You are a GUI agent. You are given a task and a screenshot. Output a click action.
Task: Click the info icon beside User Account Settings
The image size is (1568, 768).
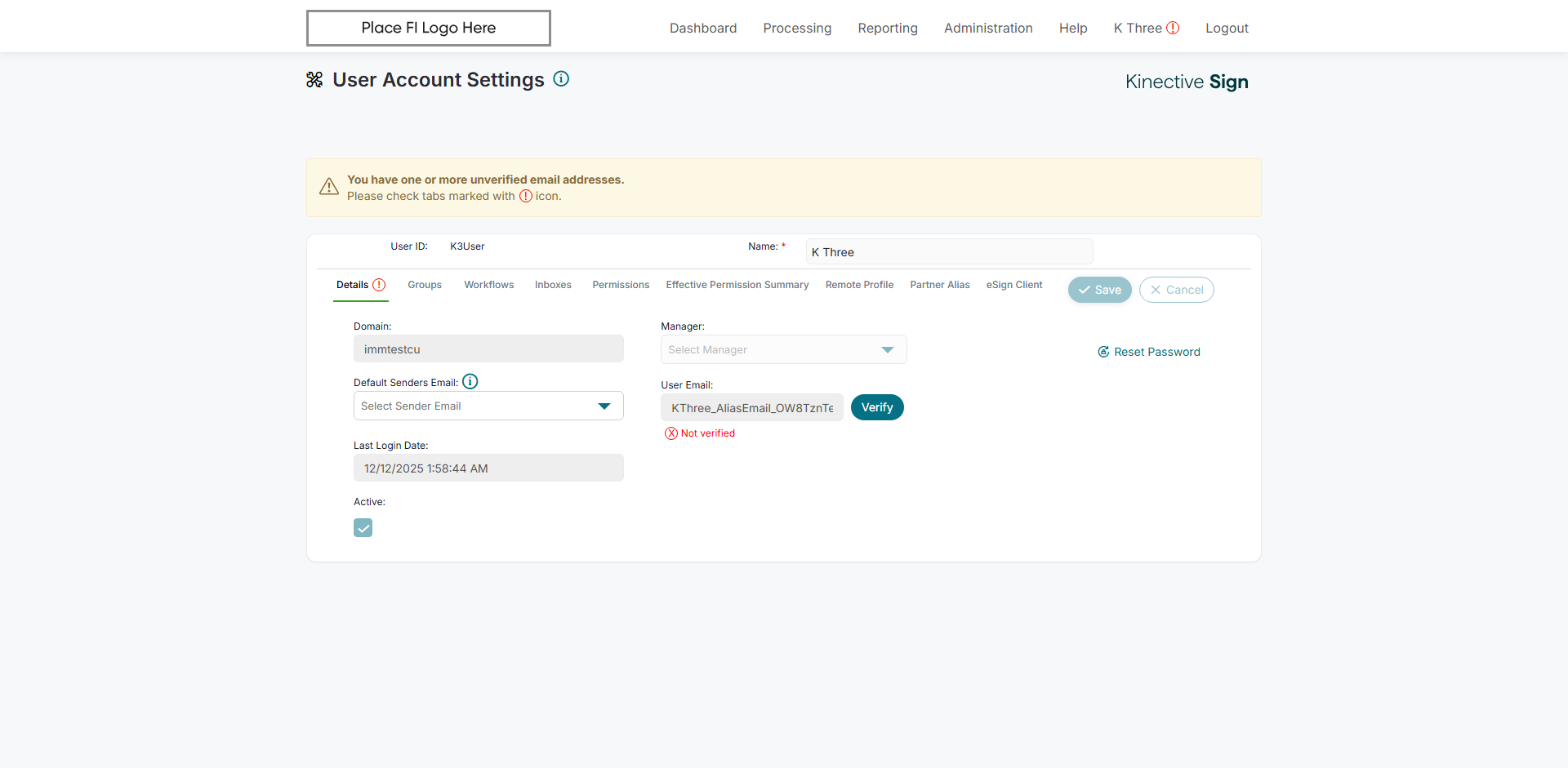(x=561, y=79)
